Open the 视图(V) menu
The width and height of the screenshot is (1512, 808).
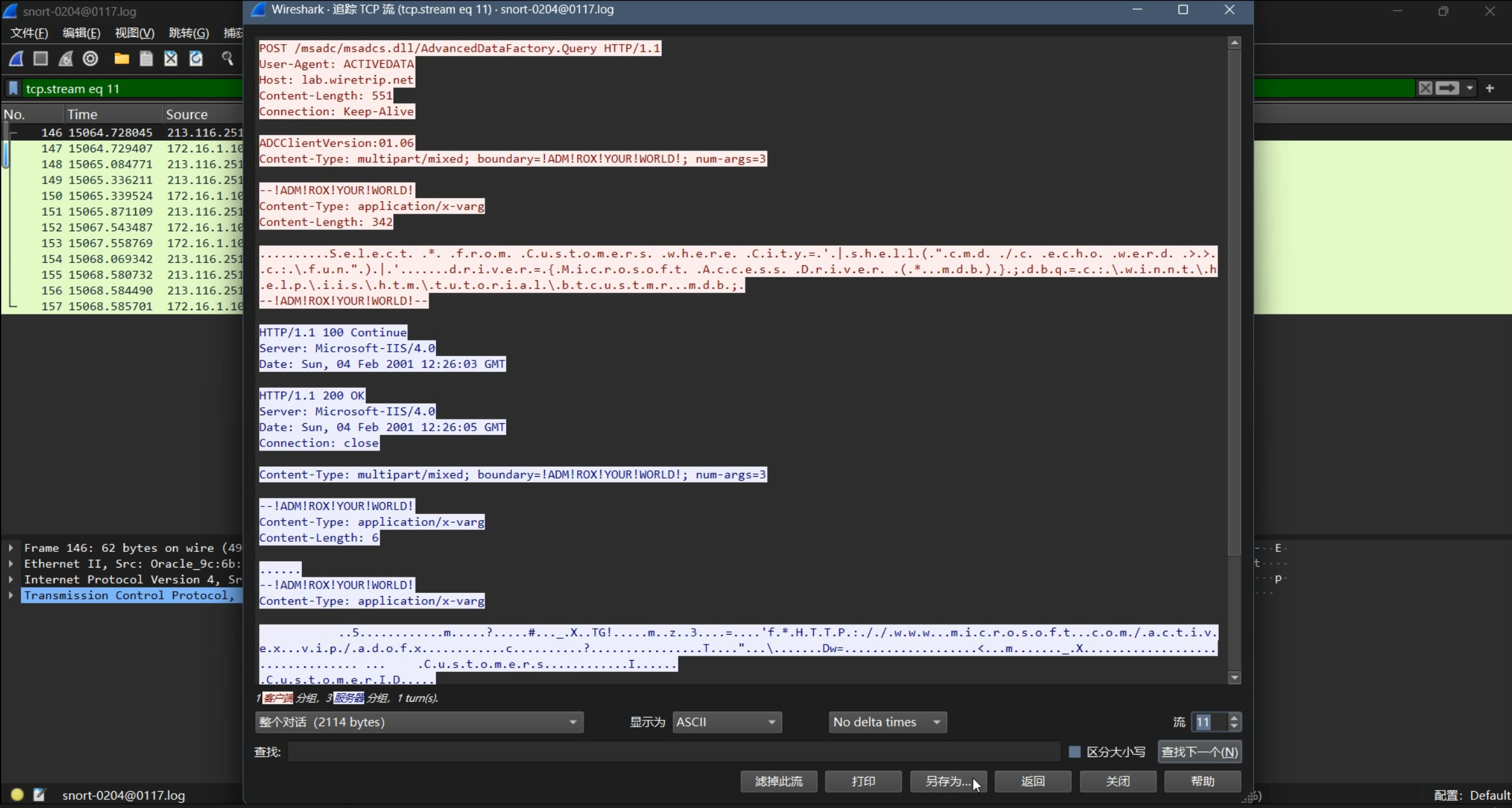pos(134,33)
